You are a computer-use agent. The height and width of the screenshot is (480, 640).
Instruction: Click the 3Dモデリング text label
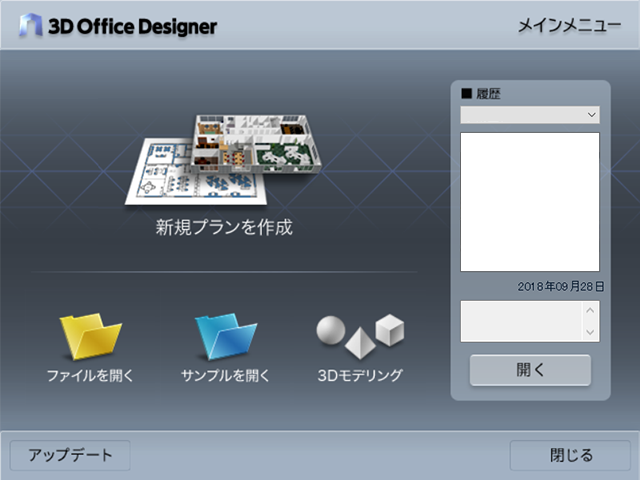(360, 376)
